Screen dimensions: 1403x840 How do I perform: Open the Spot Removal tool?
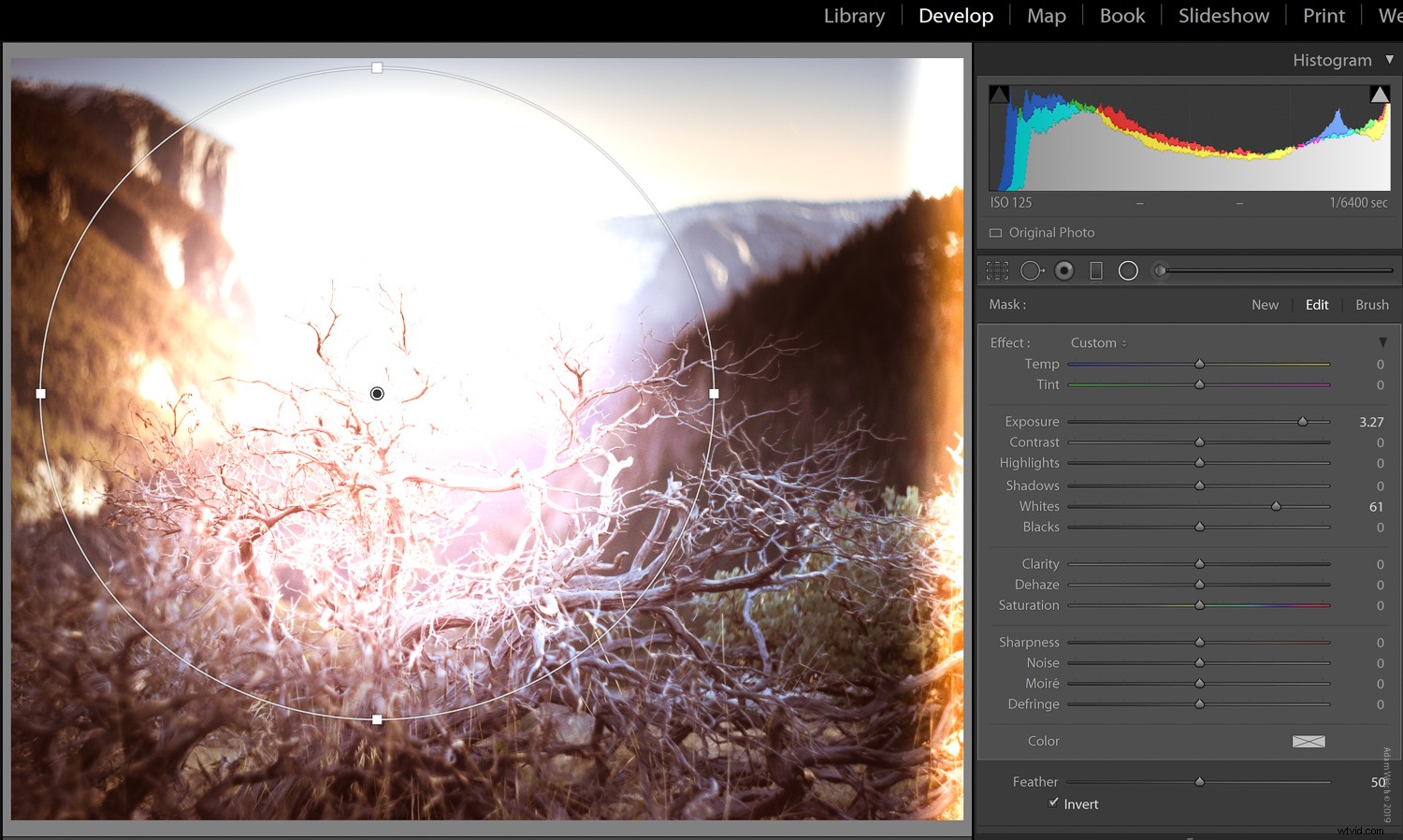(1033, 270)
